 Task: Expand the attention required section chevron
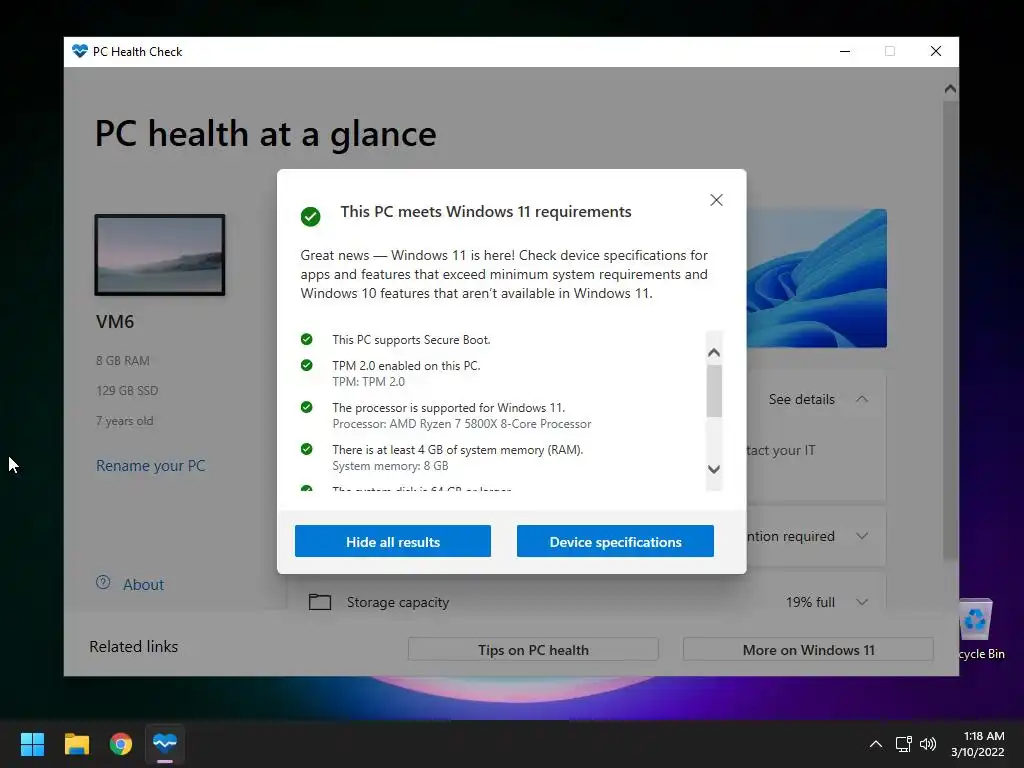click(x=862, y=536)
